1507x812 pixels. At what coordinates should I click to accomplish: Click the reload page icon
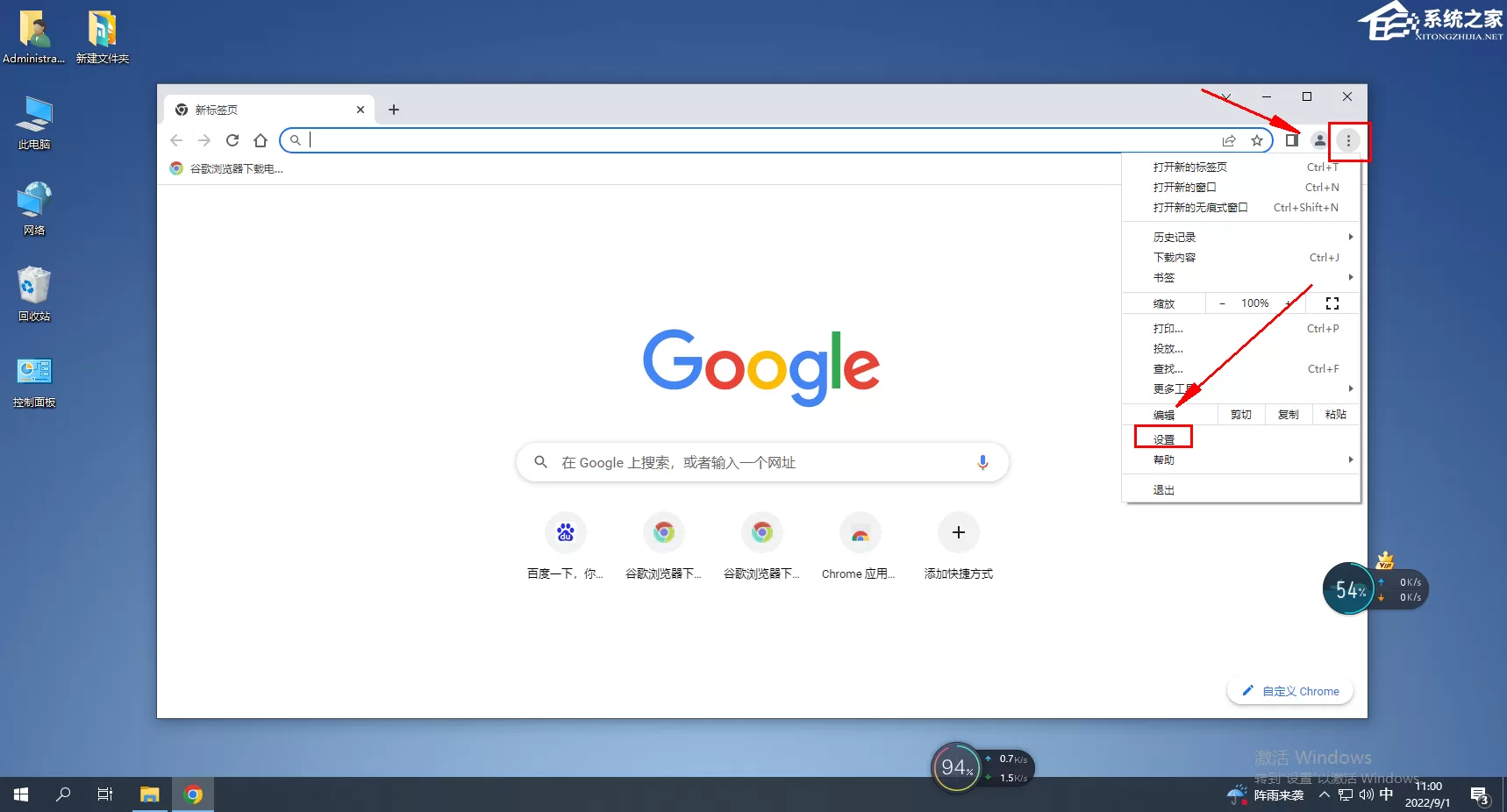coord(232,140)
